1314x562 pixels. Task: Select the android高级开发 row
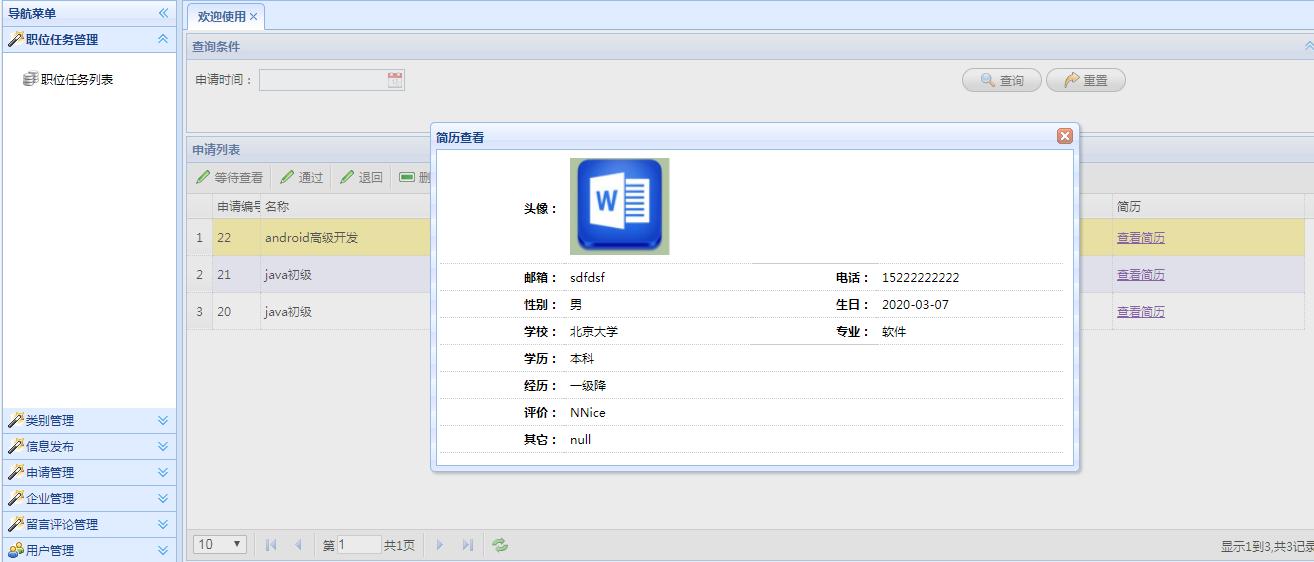(x=745, y=238)
